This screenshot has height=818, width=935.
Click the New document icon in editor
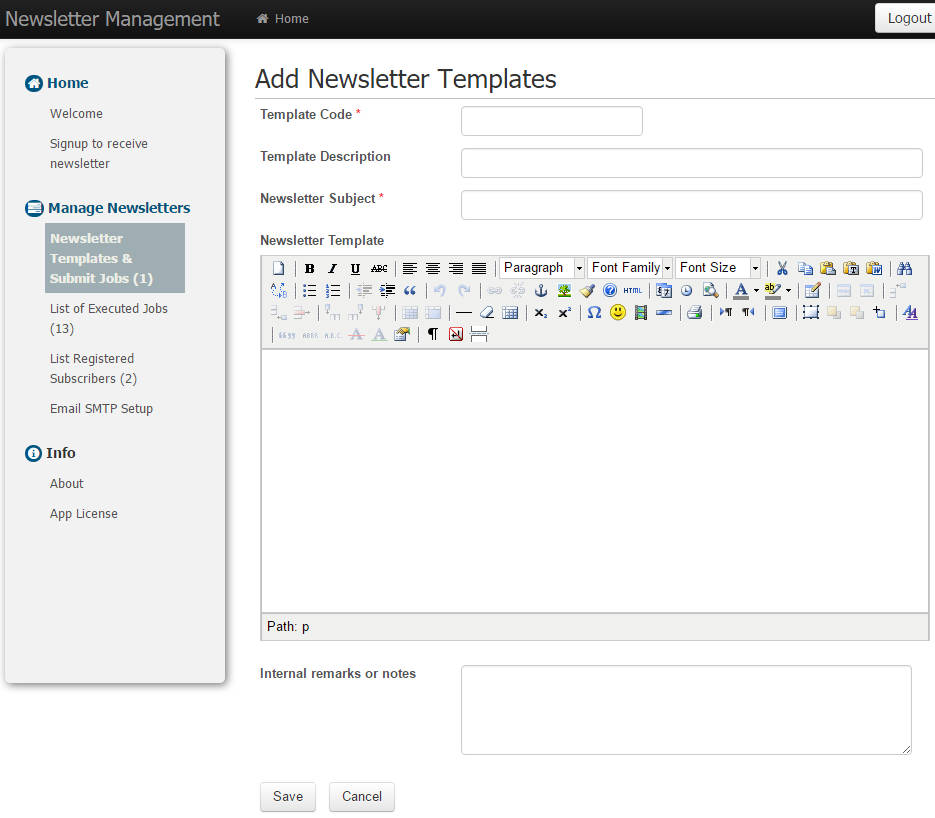278,268
